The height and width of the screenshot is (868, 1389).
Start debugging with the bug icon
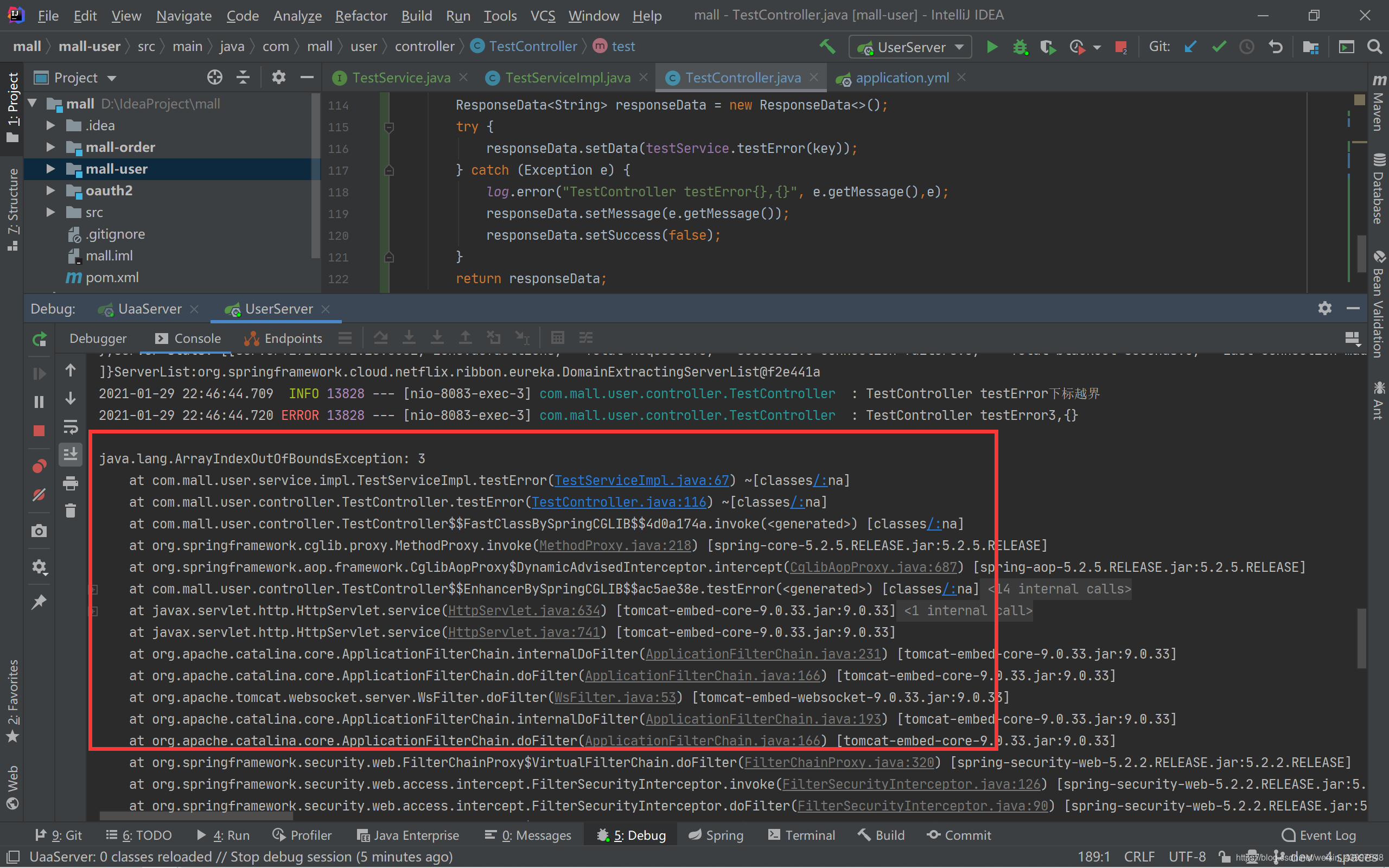pos(1020,47)
